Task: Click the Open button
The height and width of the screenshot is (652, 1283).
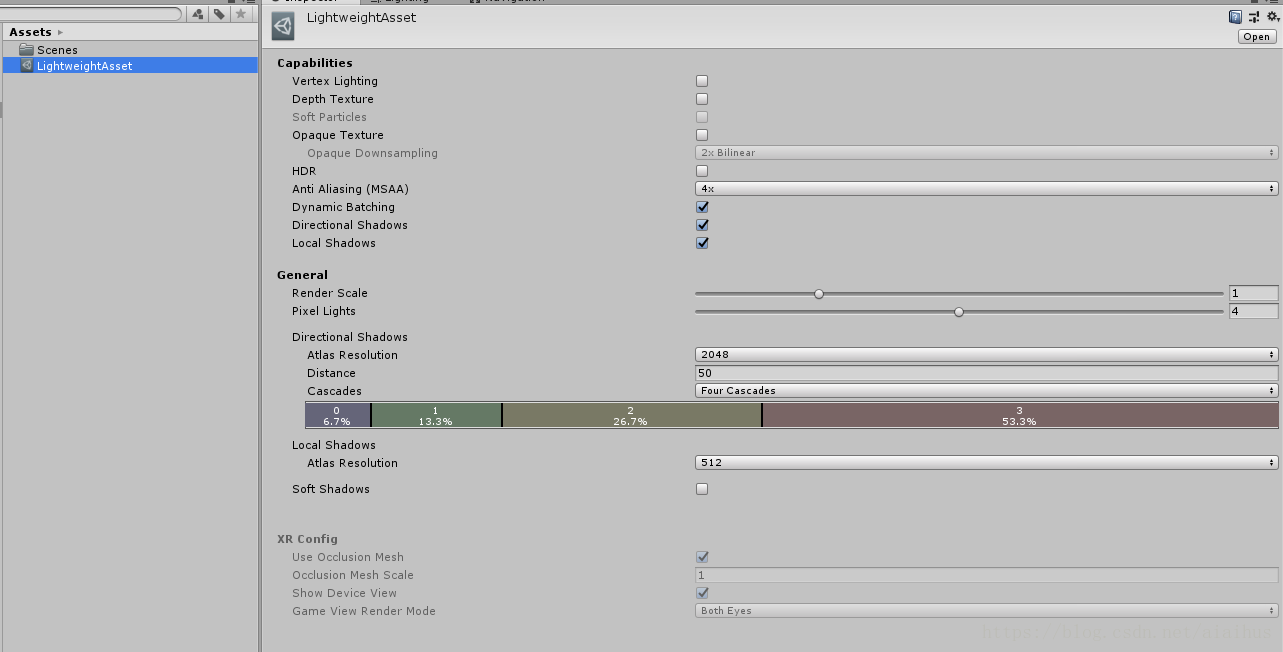Action: 1257,37
